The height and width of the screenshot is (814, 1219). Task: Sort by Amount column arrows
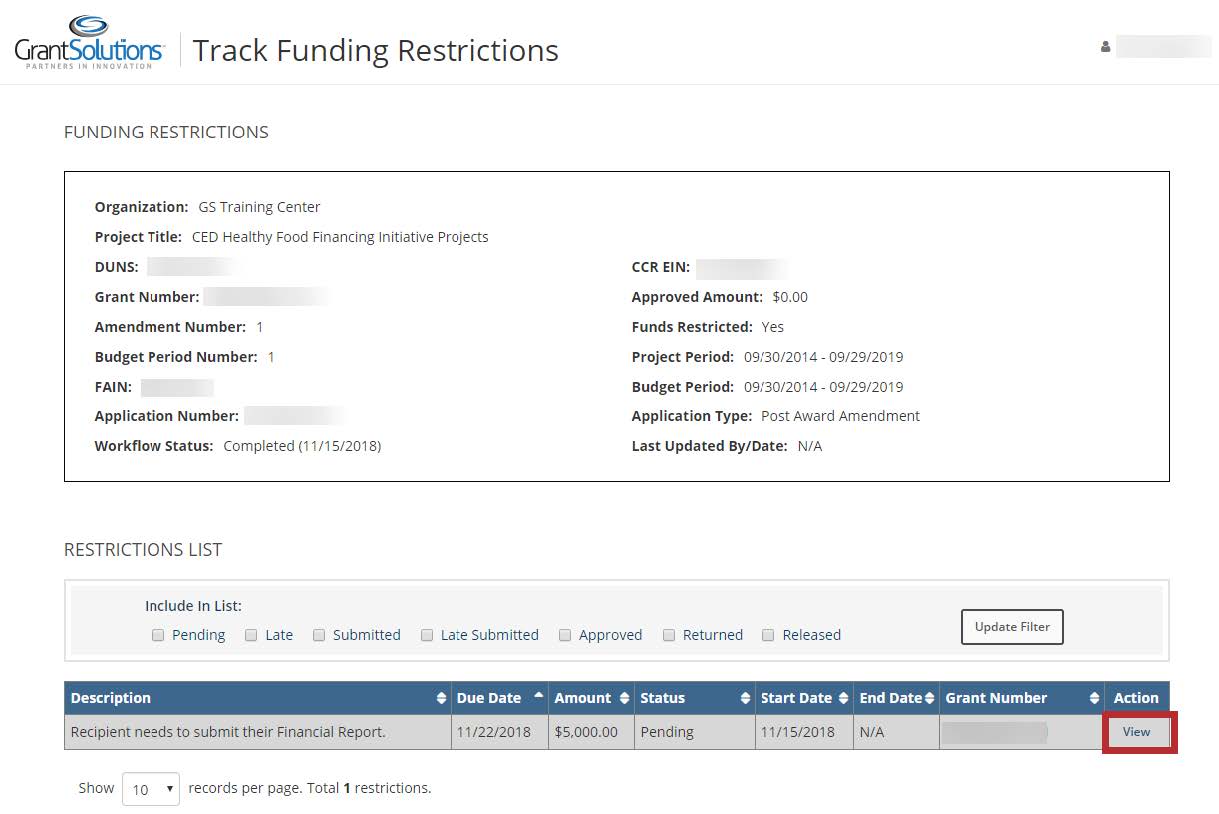point(625,698)
